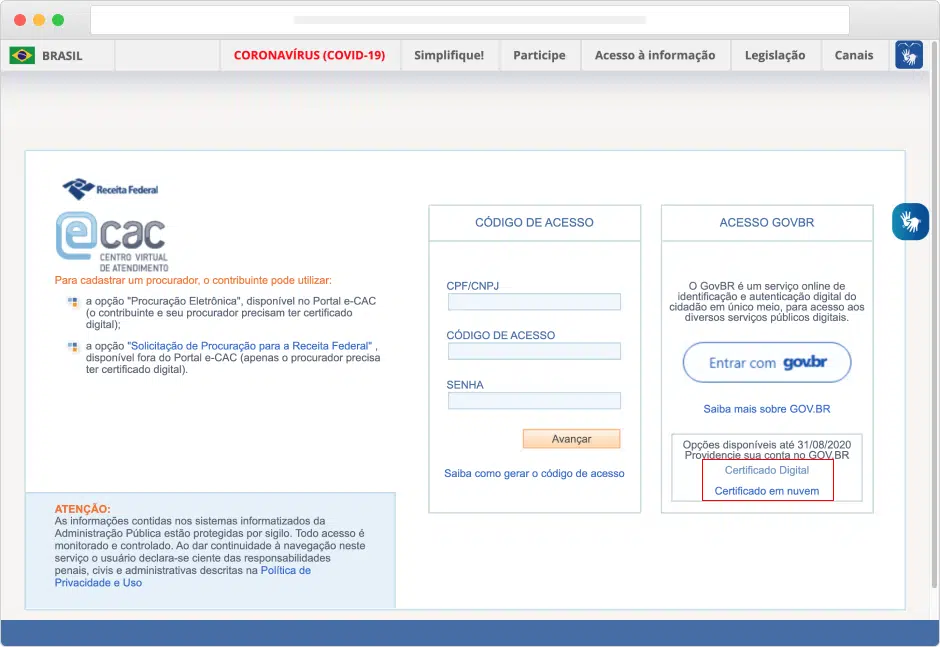Click the ACESSO GOVBR panel header
The image size is (940, 647).
[767, 222]
